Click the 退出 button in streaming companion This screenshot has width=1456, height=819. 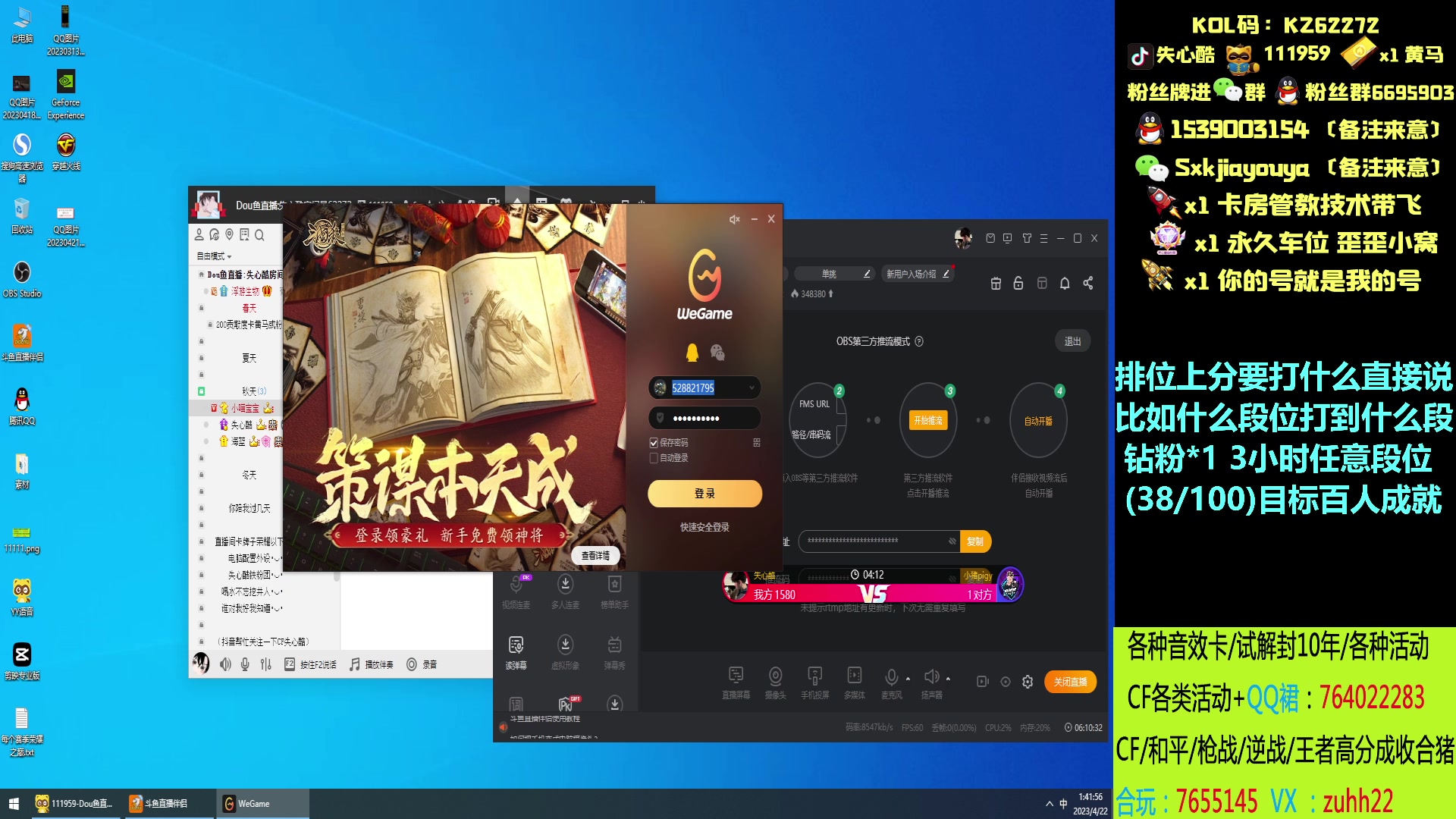[x=1072, y=341]
